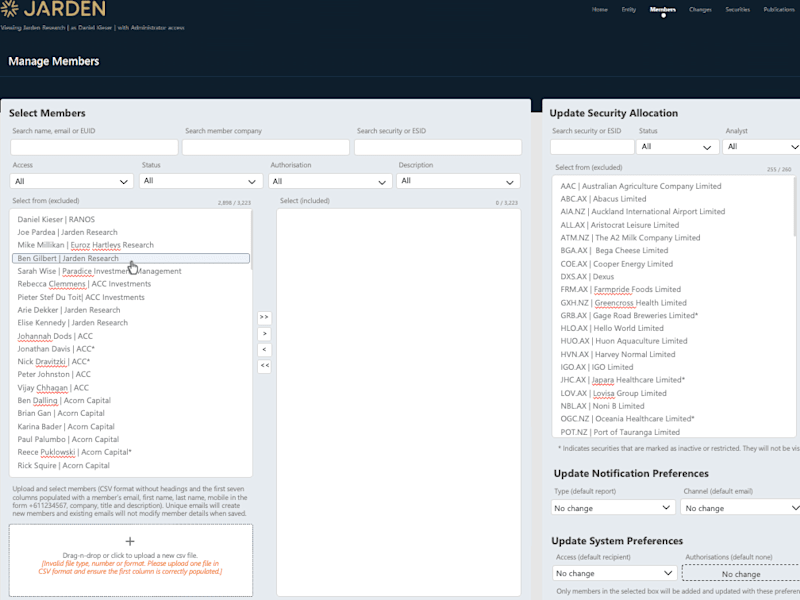Click the Authorisations No change box
The image size is (800, 600).
click(741, 573)
